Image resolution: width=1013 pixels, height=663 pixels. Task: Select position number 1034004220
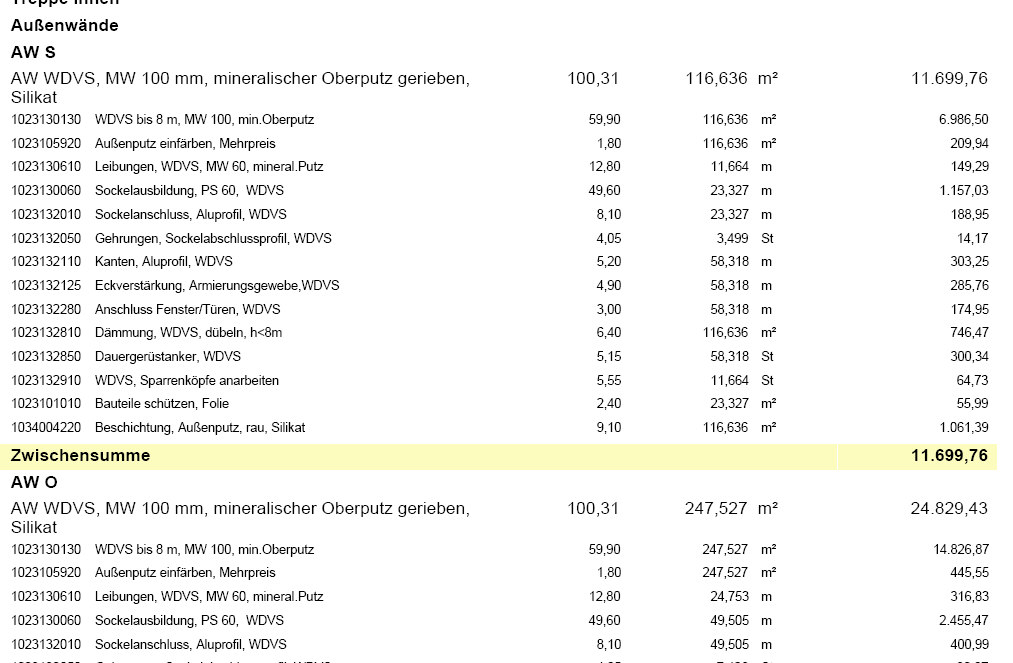tap(46, 428)
